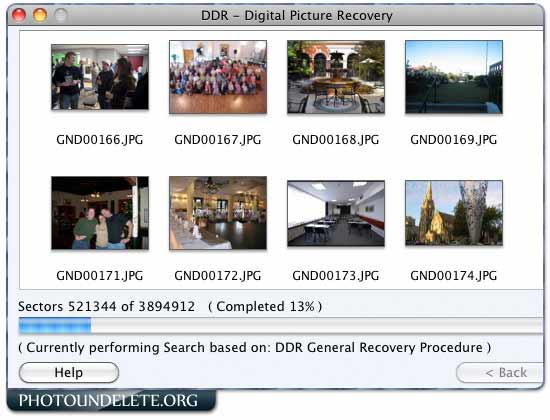550x420 pixels.
Task: Click the GND00174.JPG file name
Action: coord(454,276)
